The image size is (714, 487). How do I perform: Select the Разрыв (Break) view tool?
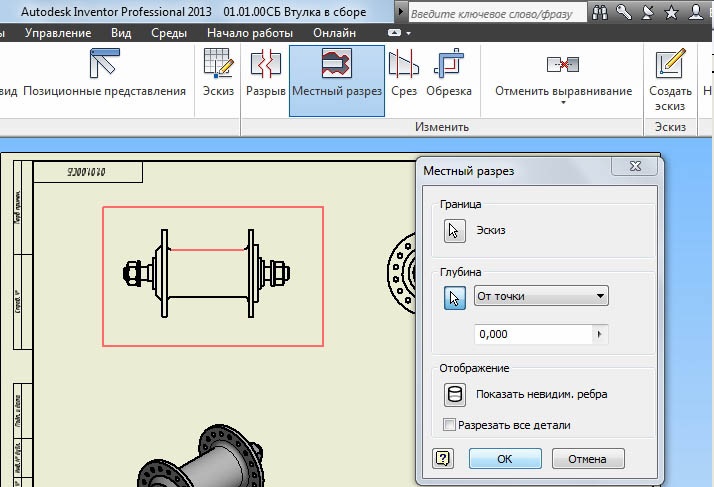pyautogui.click(x=266, y=79)
